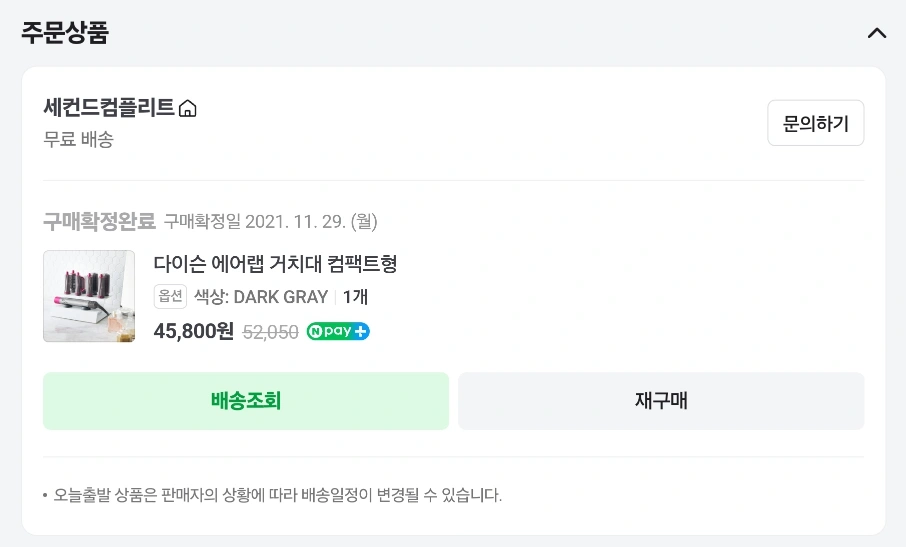Open the store home icon next to 세컨드컴플리트

188,108
